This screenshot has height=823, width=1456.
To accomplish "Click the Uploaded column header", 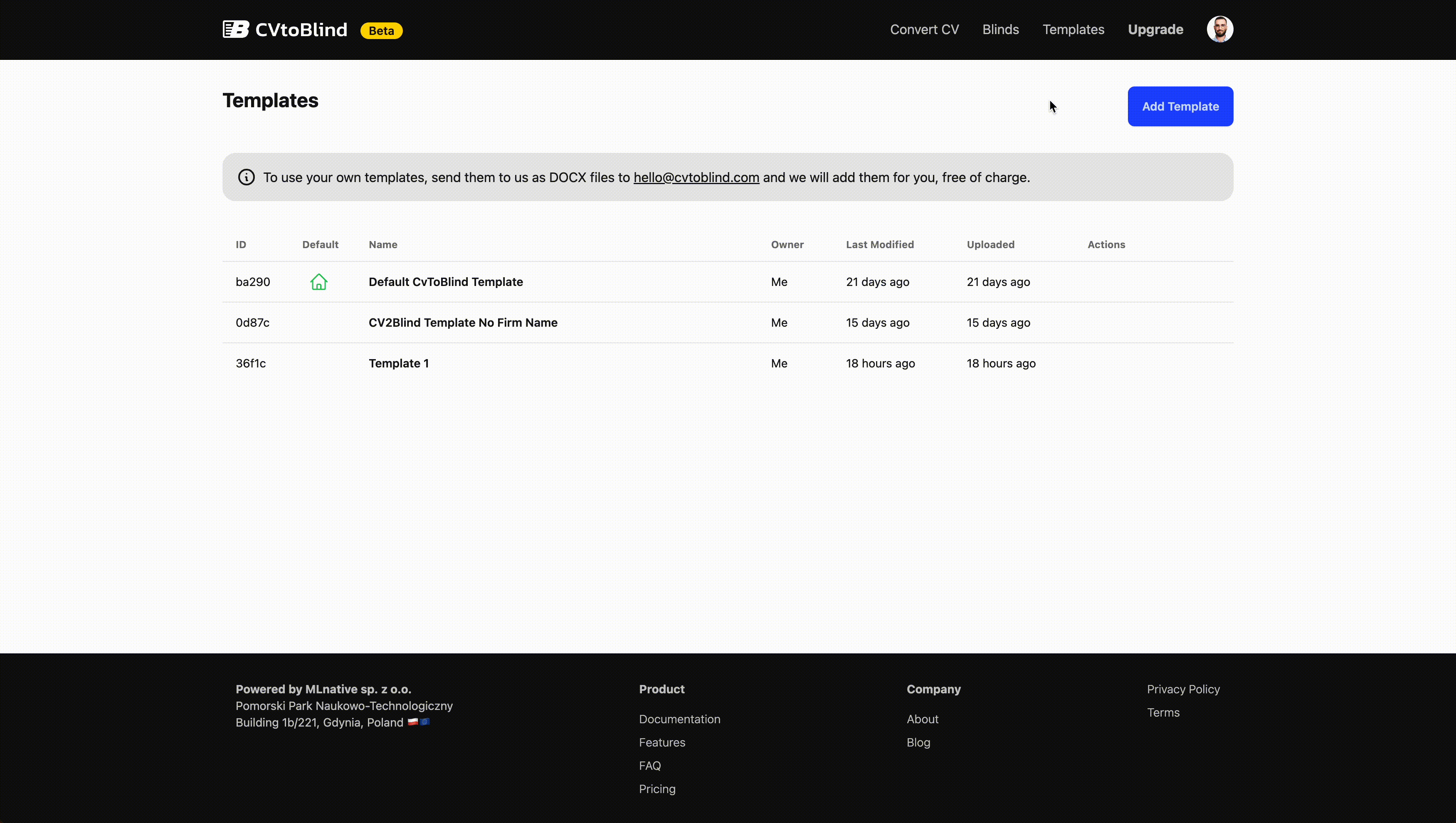I will (x=991, y=244).
